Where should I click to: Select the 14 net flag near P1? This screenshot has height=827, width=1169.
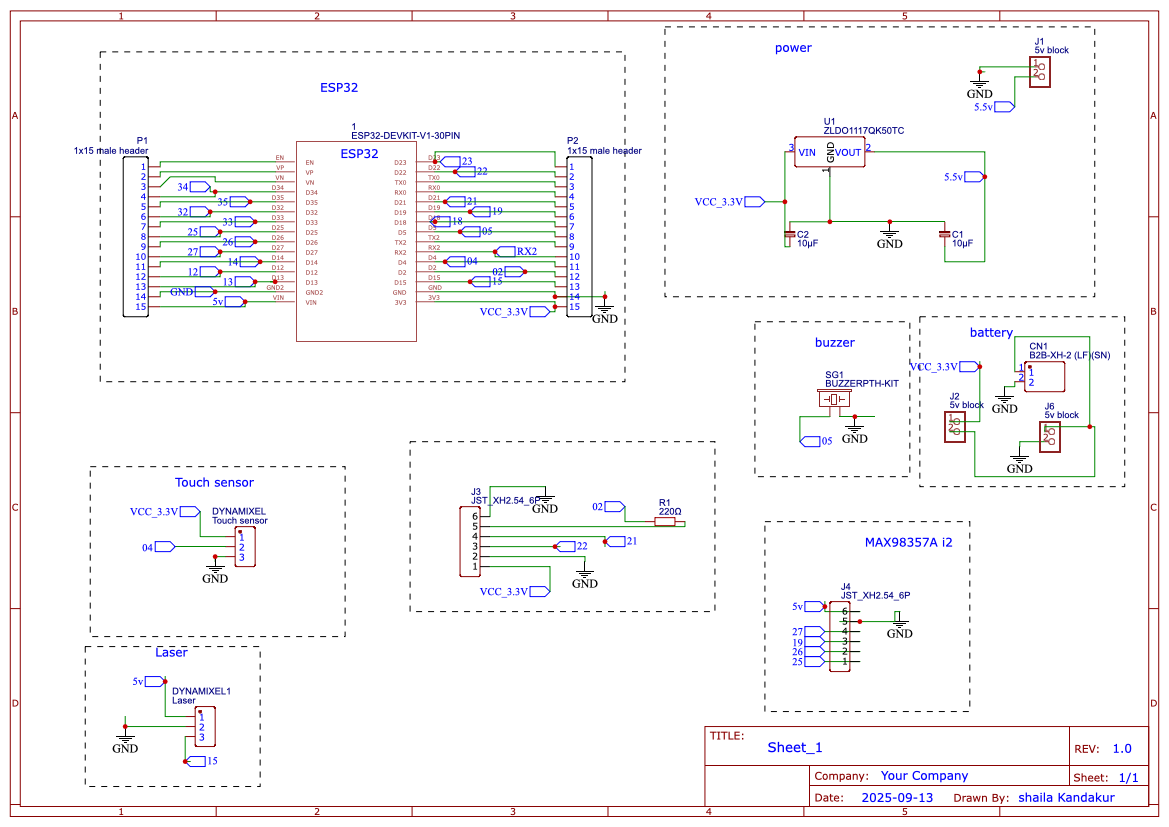[244, 262]
